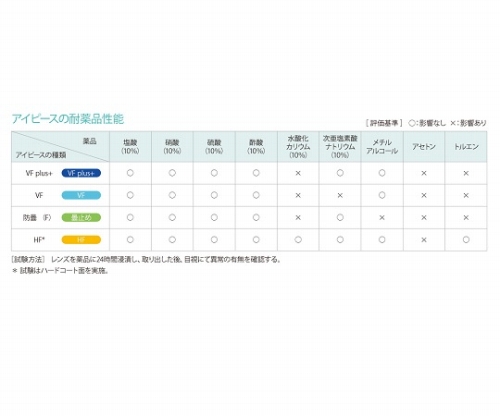Click the 塩酸 (10%) column header
This screenshot has height=416, width=500.
tap(130, 147)
